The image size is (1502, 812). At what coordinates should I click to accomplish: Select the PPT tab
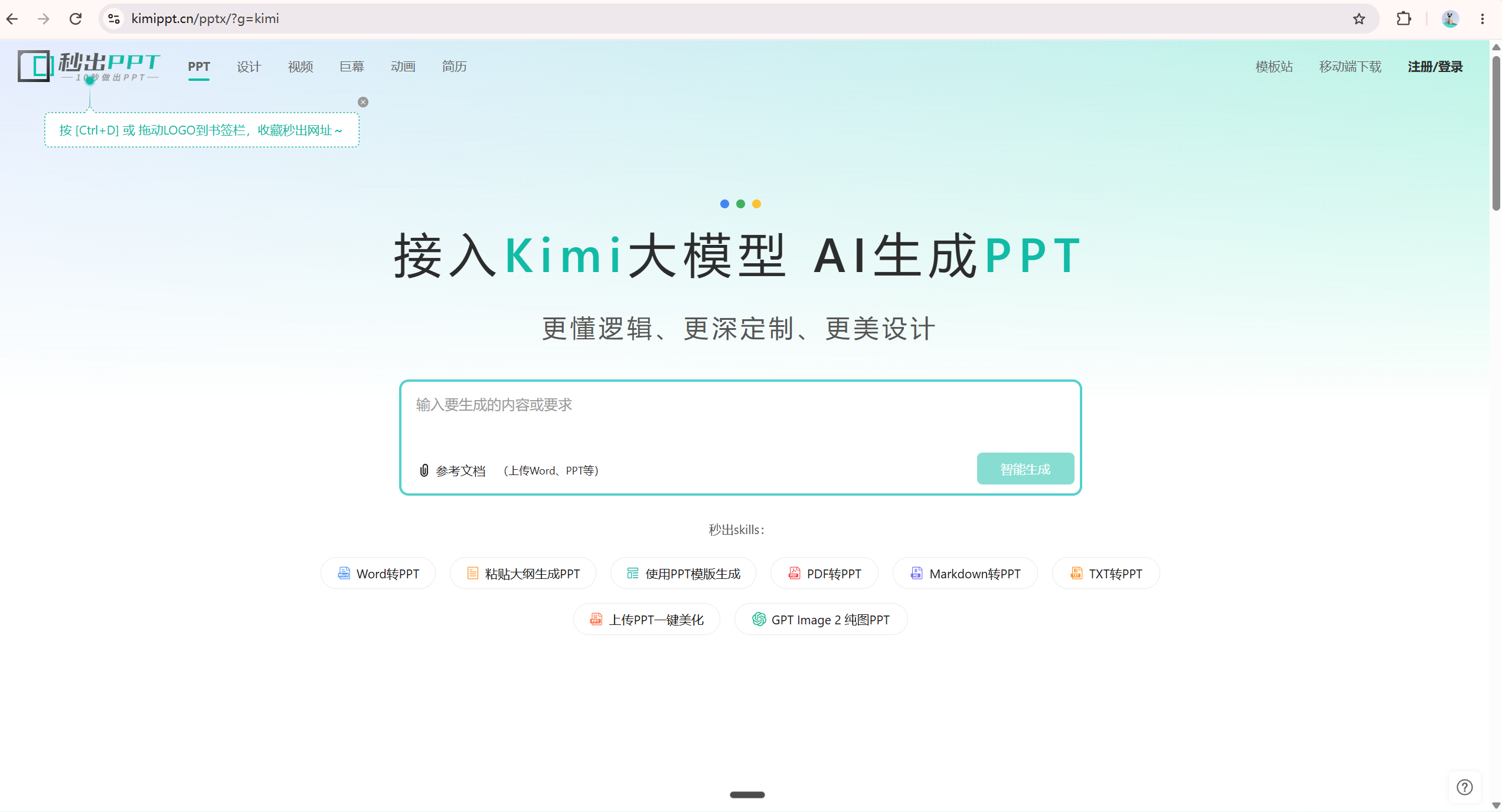[x=199, y=67]
